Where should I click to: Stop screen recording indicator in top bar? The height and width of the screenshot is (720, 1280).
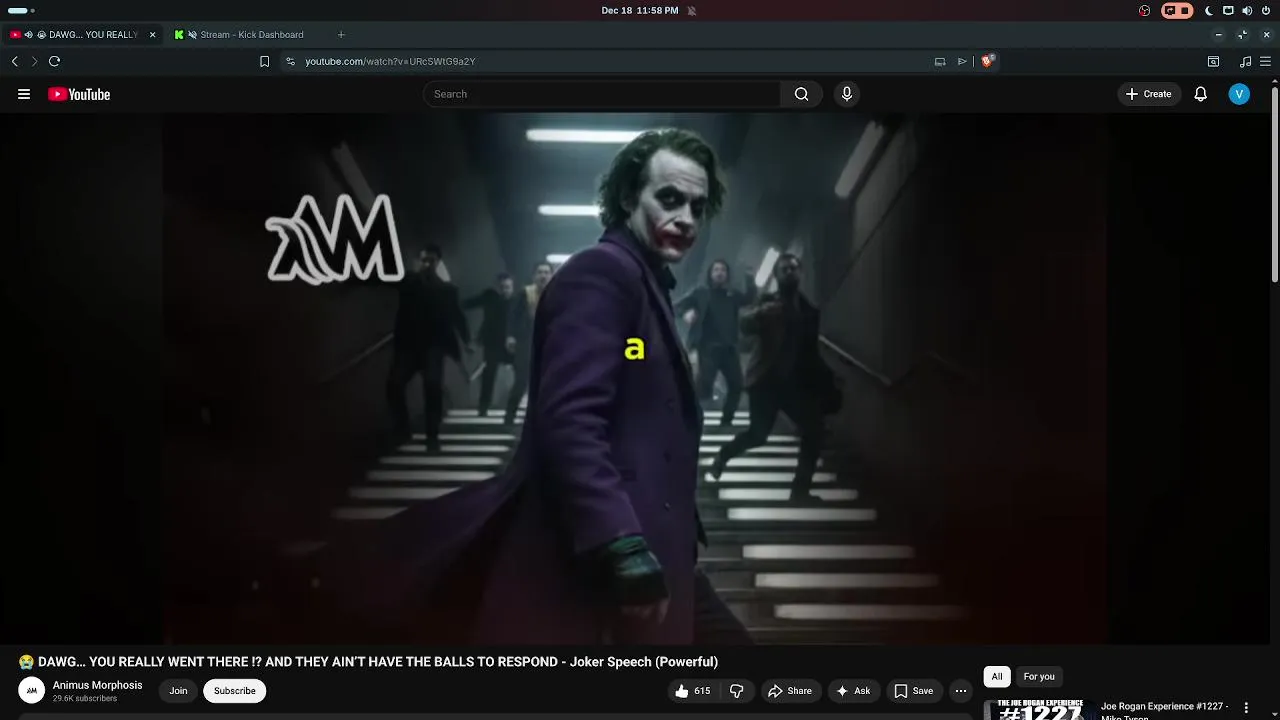(1177, 10)
